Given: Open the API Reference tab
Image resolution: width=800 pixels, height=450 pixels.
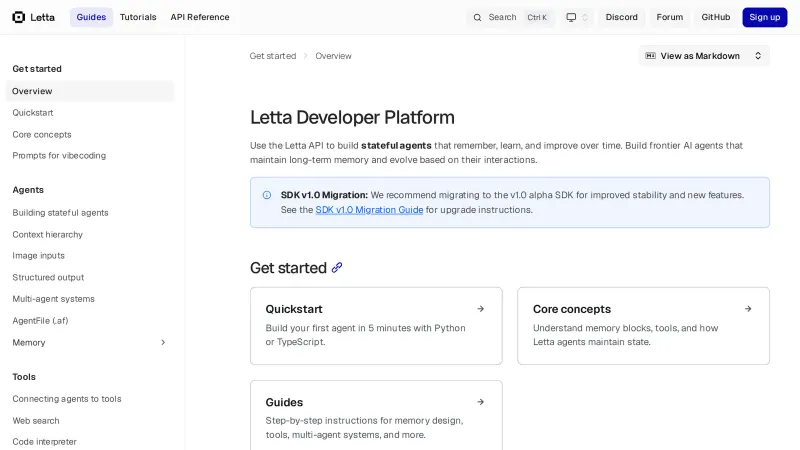Looking at the screenshot, I should click(x=200, y=17).
